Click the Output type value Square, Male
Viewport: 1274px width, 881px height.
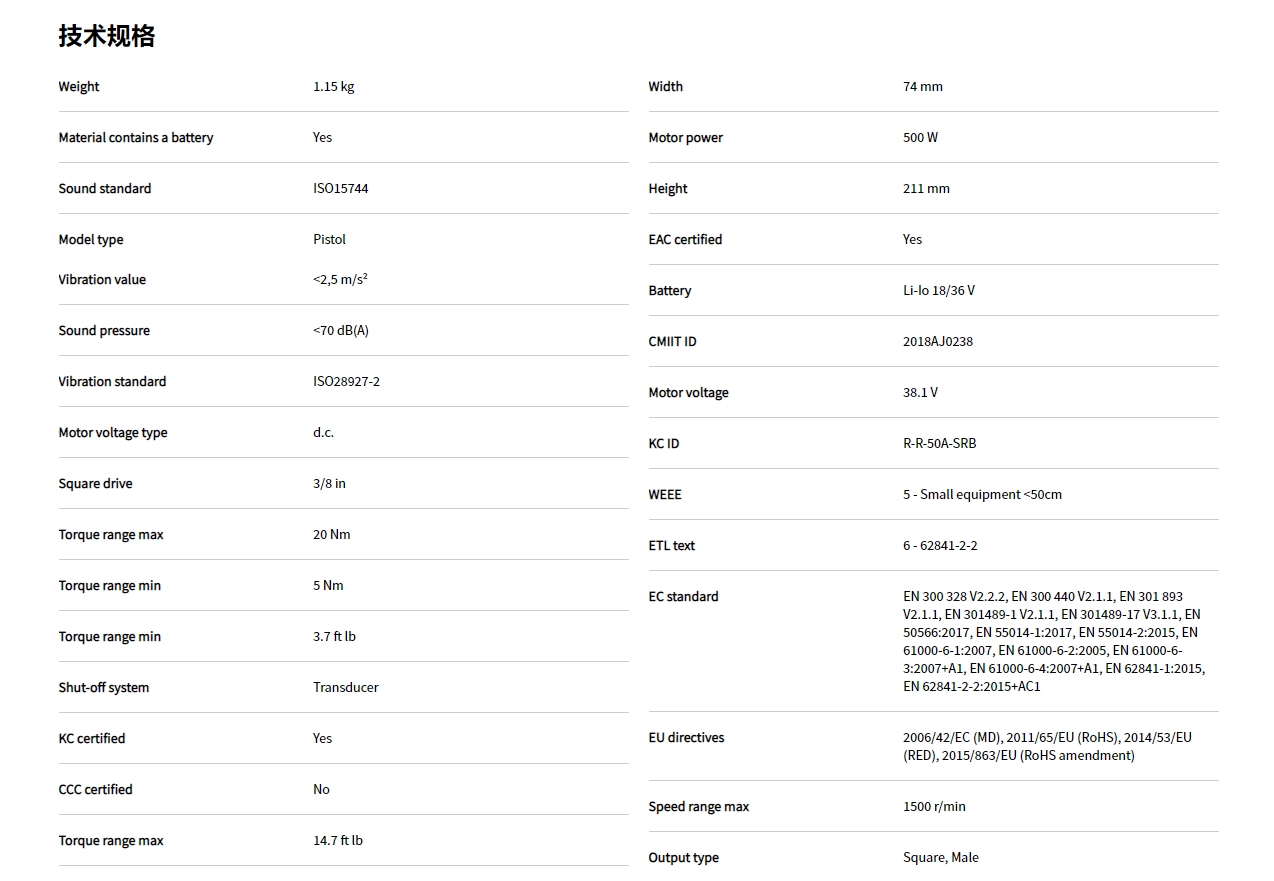point(940,858)
